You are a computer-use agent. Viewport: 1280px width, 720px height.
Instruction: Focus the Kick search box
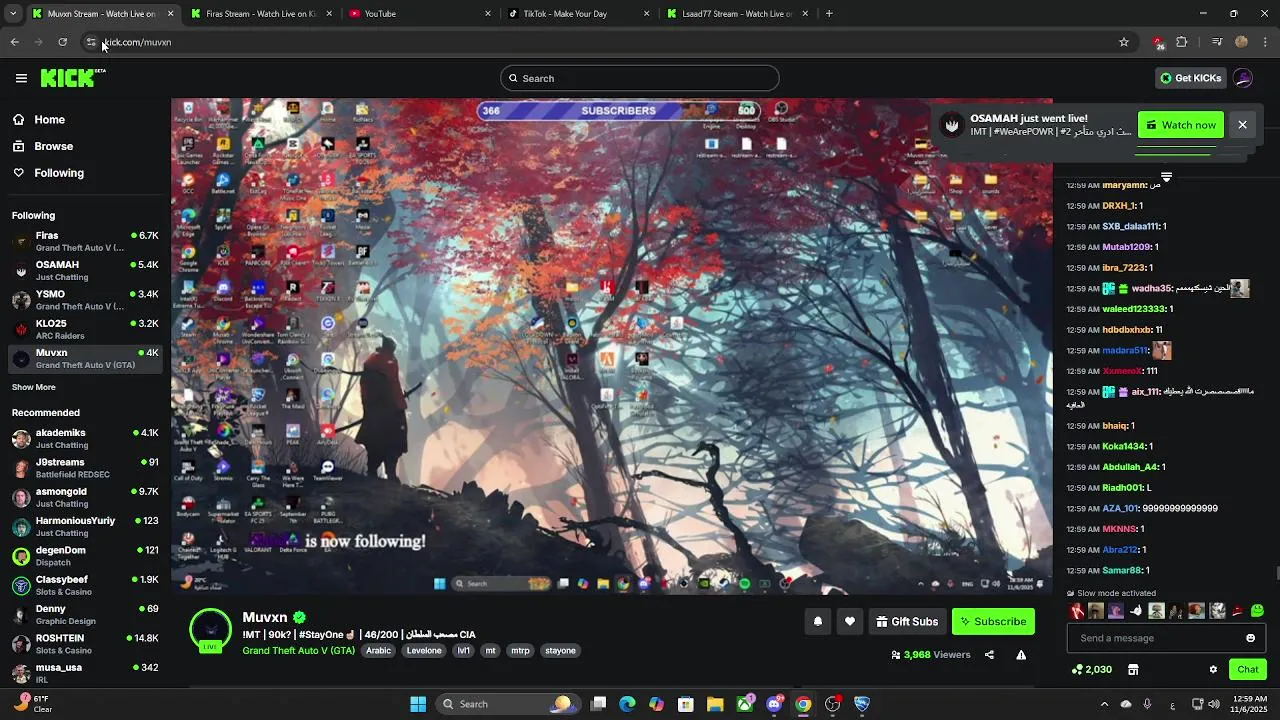coord(640,78)
